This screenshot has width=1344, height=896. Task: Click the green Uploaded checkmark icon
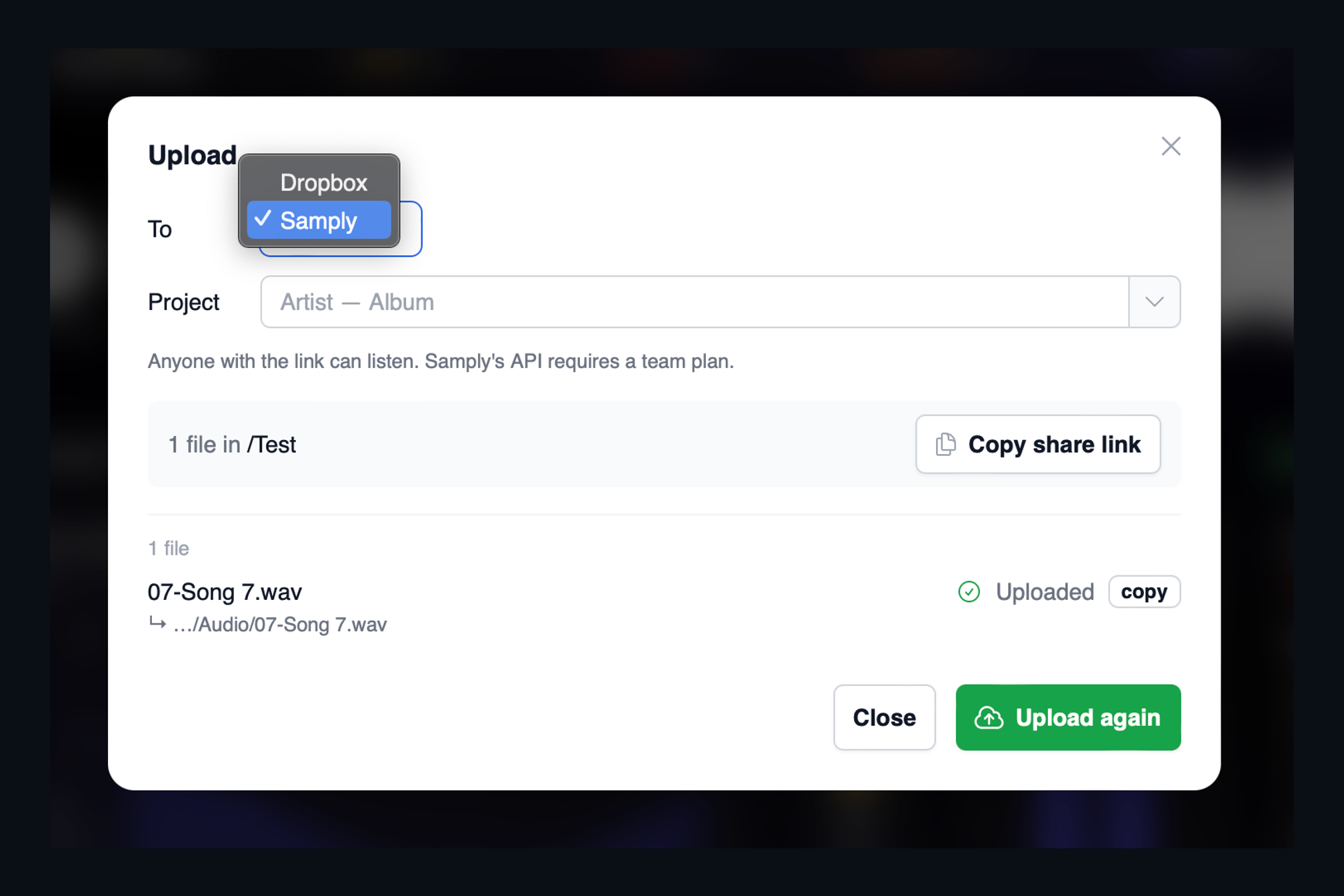[x=969, y=591]
